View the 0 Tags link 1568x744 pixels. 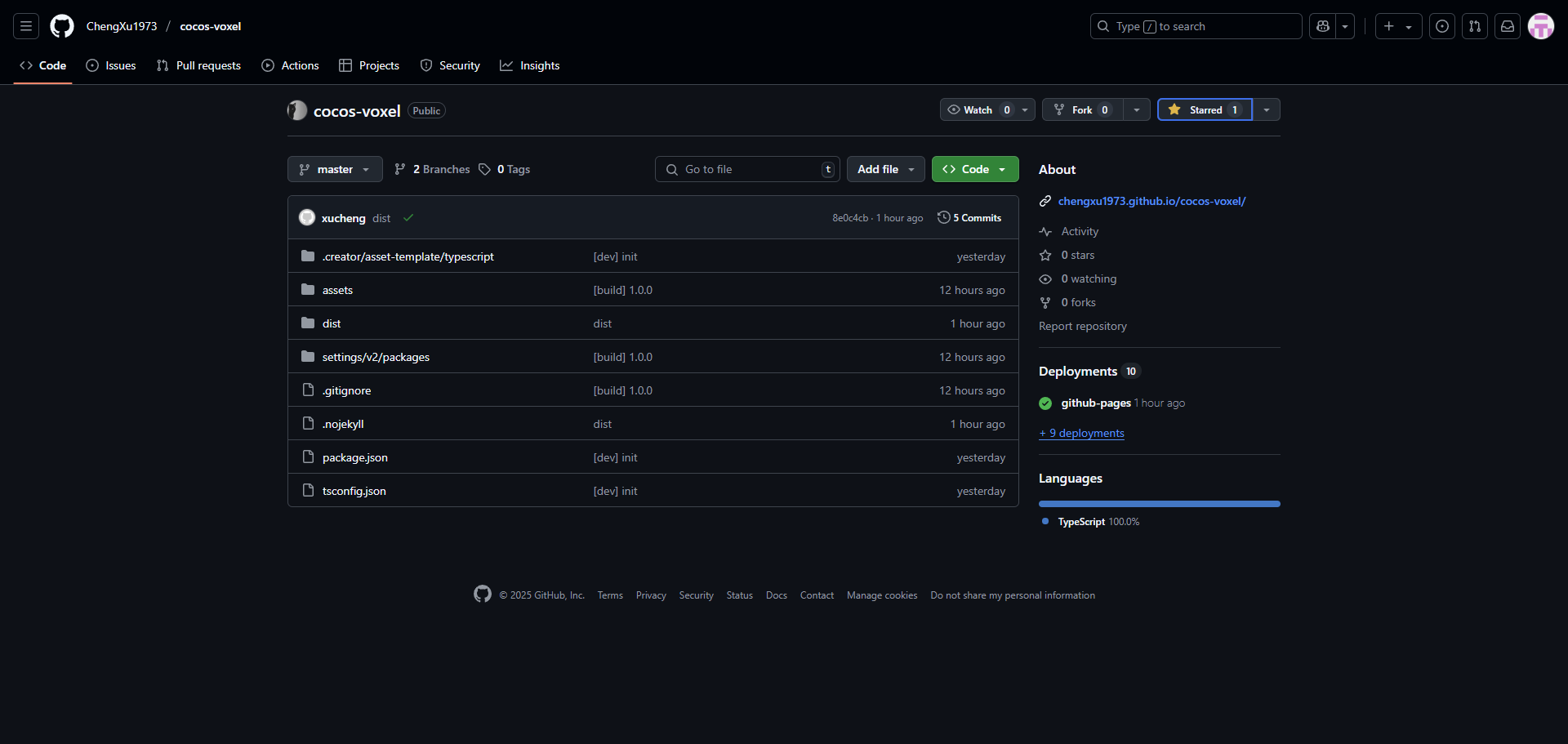[505, 169]
